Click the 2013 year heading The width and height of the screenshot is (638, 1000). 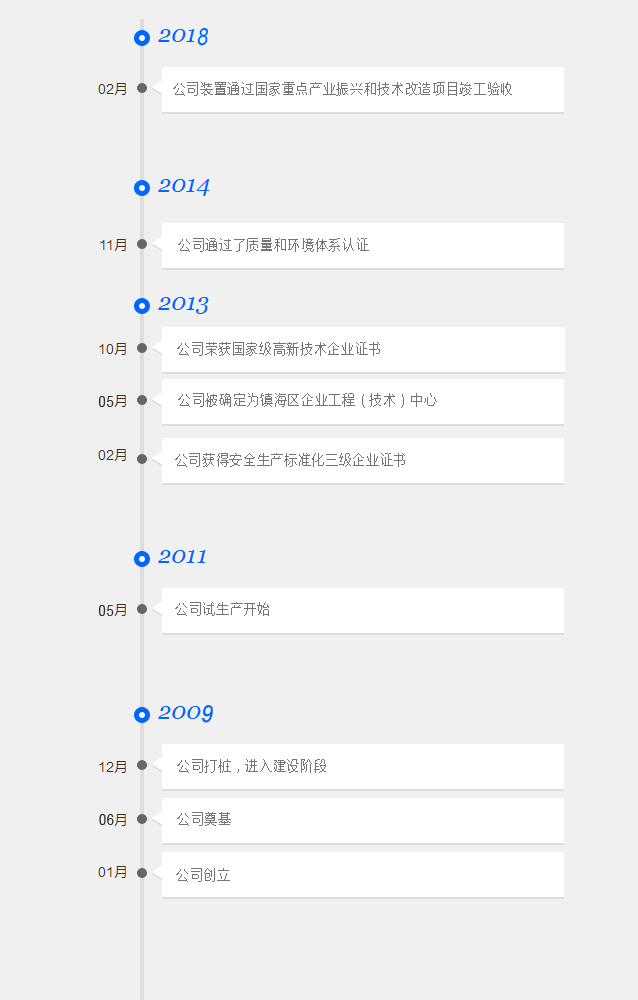[x=183, y=304]
